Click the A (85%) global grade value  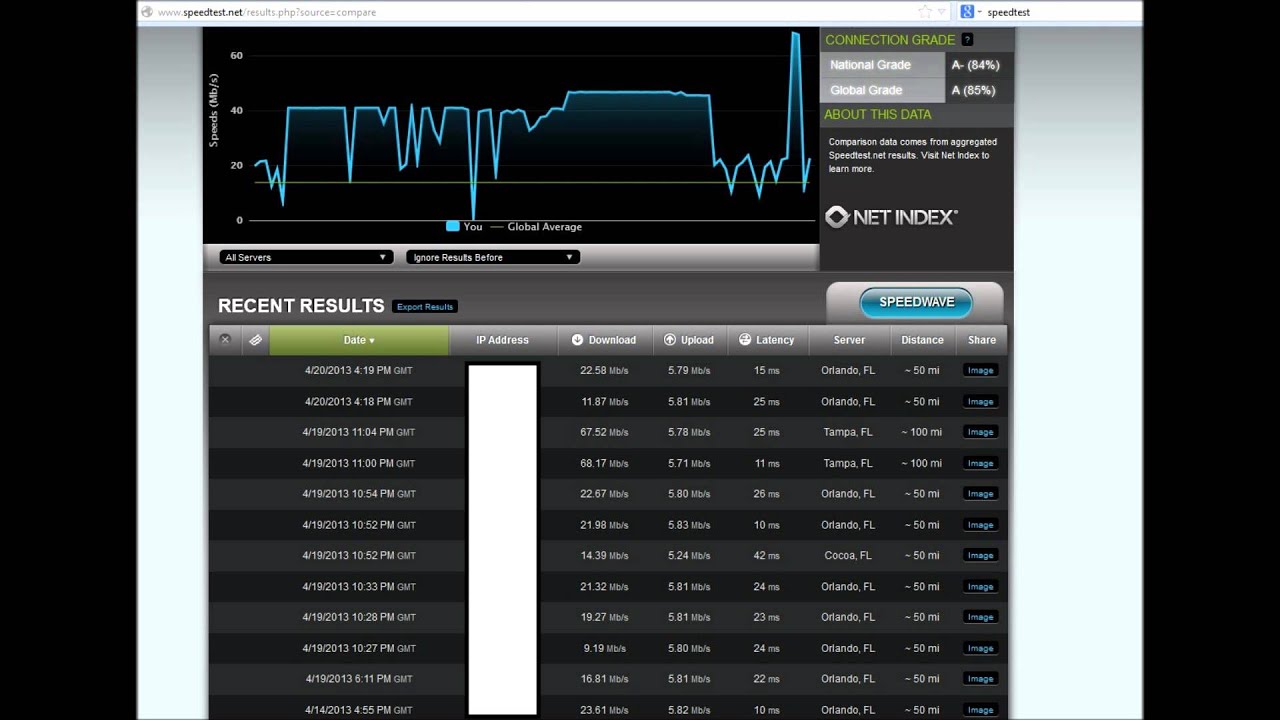coord(973,90)
